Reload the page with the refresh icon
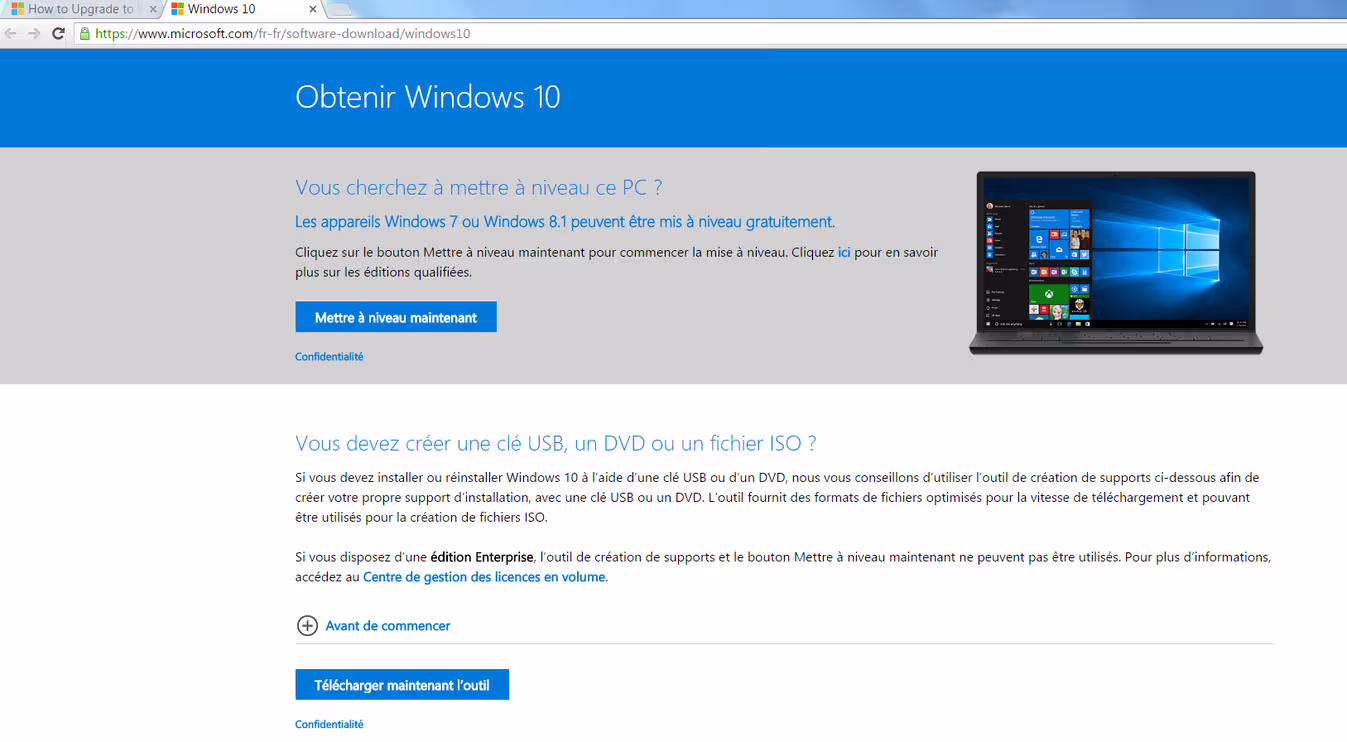Image resolution: width=1347 pixels, height=742 pixels. [x=58, y=34]
